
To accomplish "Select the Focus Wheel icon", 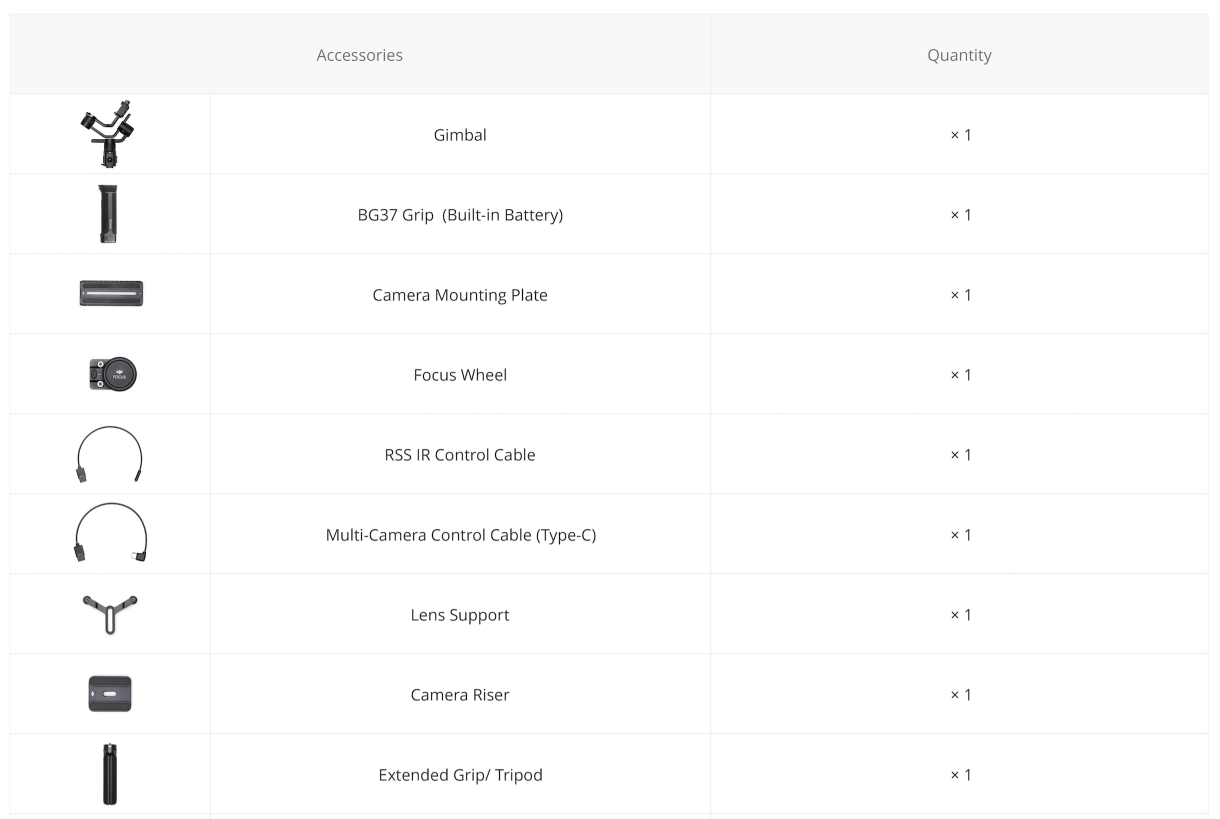I will (x=112, y=373).
